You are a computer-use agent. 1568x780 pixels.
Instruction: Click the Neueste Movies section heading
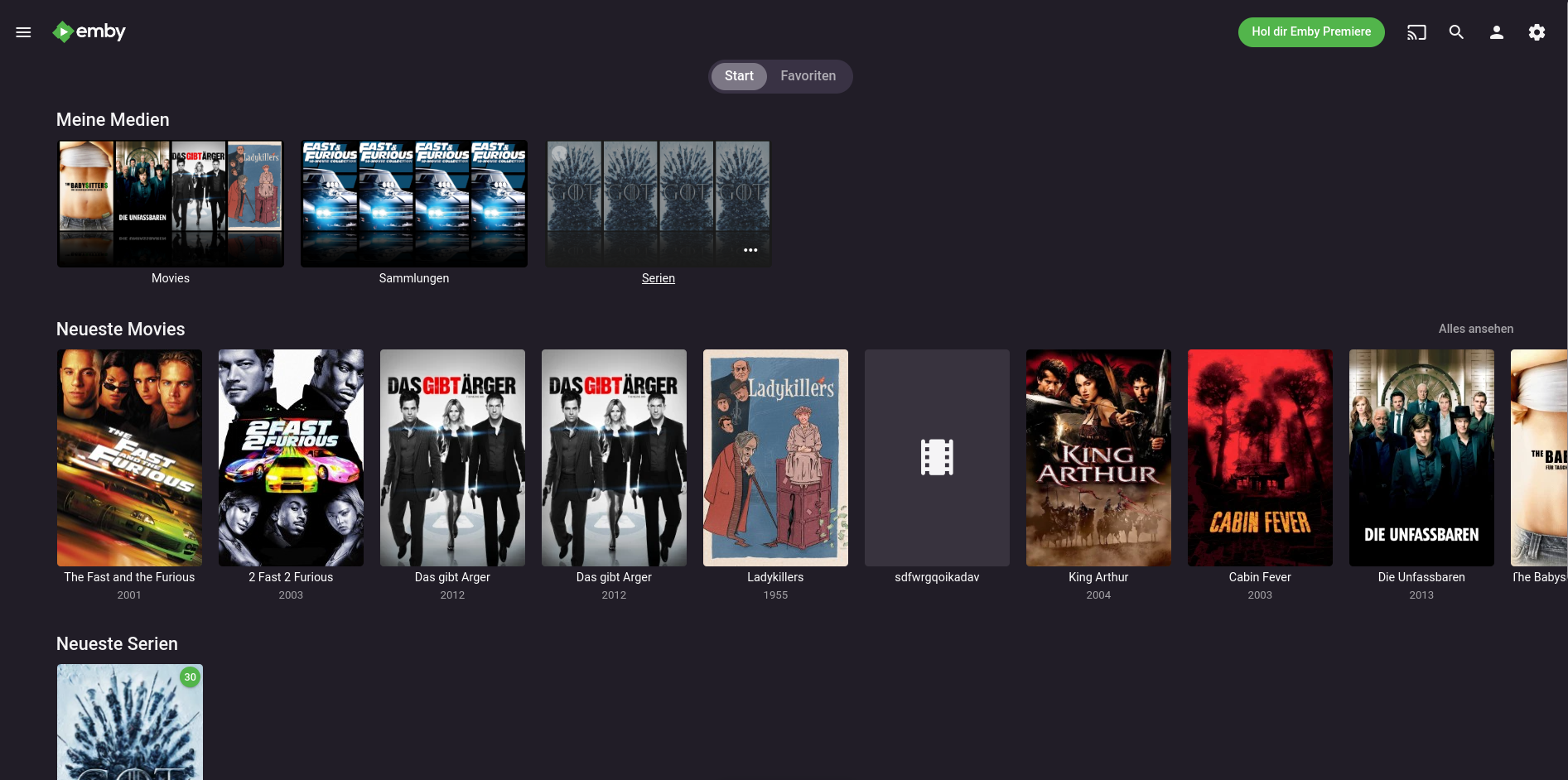coord(121,330)
